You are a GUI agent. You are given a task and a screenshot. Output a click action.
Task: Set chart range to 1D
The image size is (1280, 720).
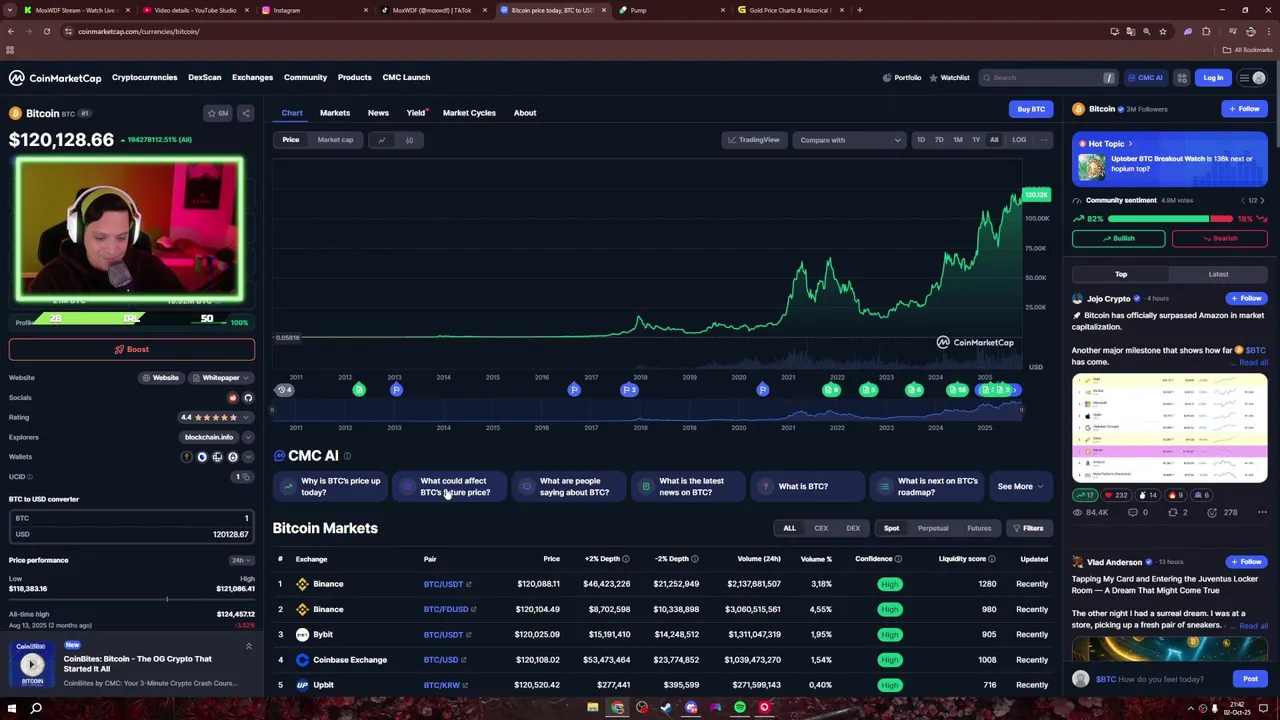point(920,140)
